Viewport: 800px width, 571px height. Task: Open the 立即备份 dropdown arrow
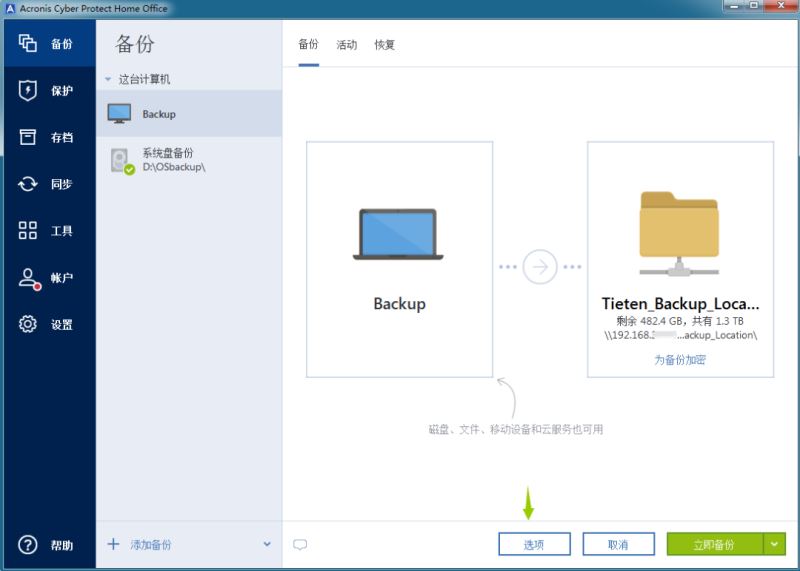[x=774, y=544]
